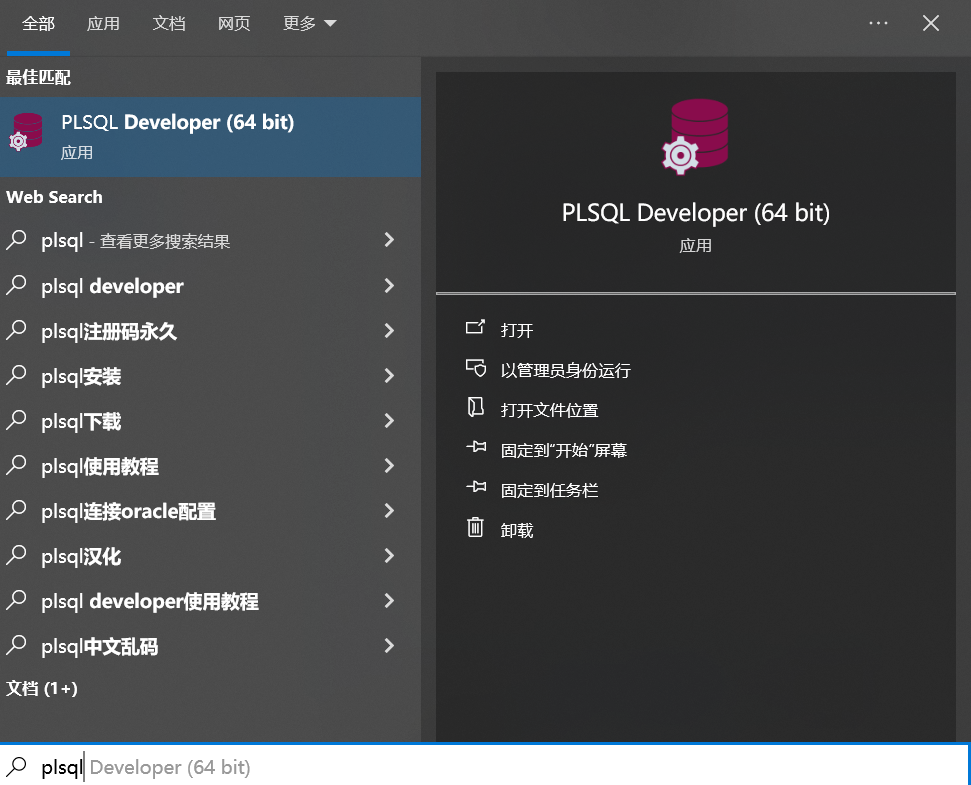Click search icon beside 'plsql连接oracle配置'
971x785 pixels.
[x=16, y=510]
